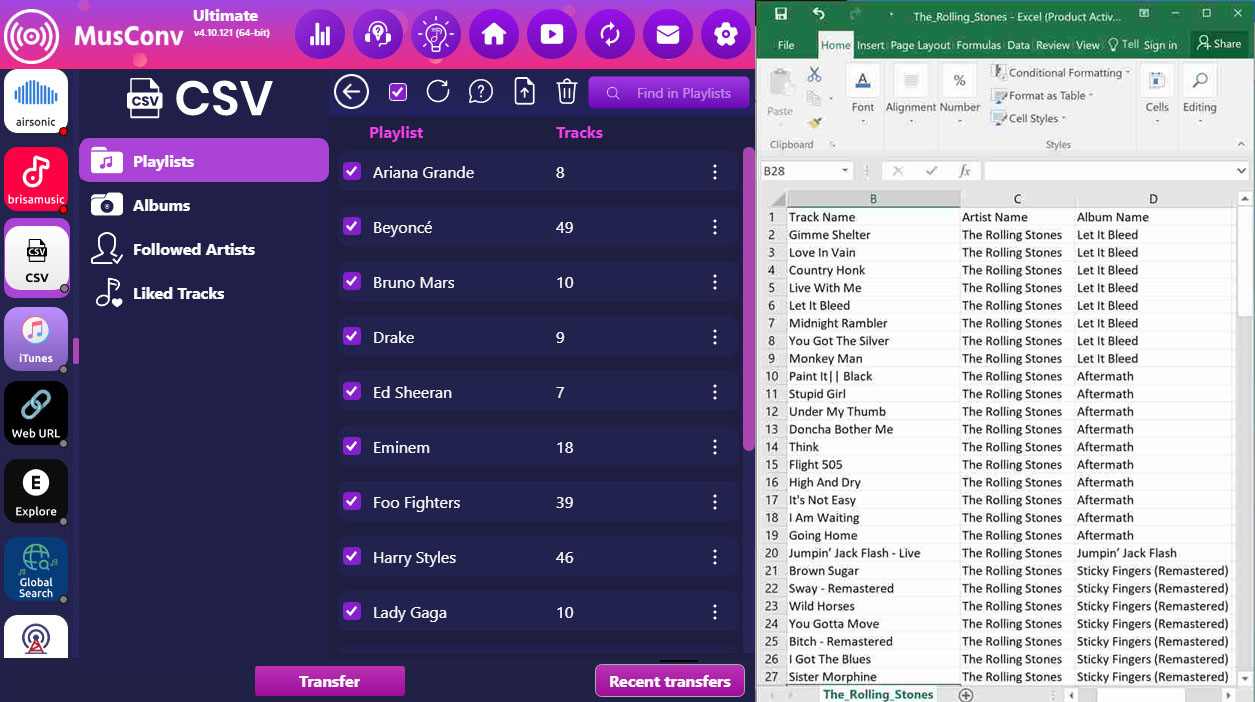Switch to the Formulas tab

979,45
